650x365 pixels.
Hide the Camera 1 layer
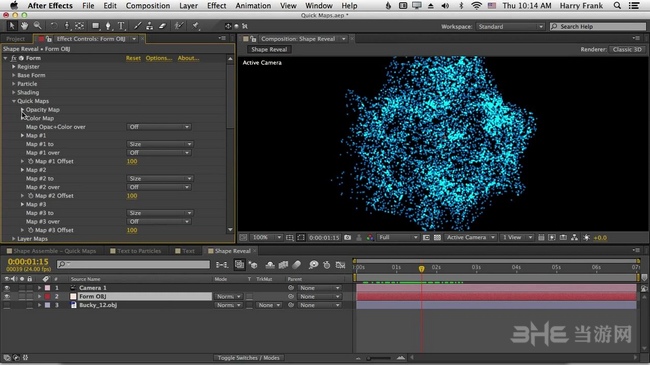coord(7,288)
